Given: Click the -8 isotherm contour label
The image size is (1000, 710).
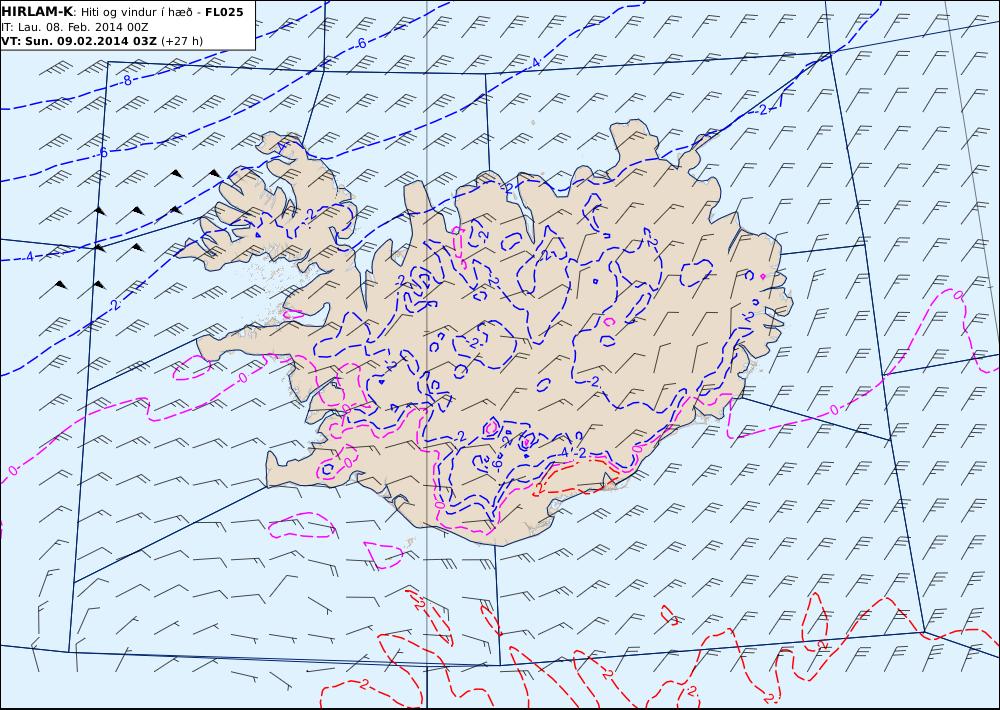Looking at the screenshot, I should point(126,81).
